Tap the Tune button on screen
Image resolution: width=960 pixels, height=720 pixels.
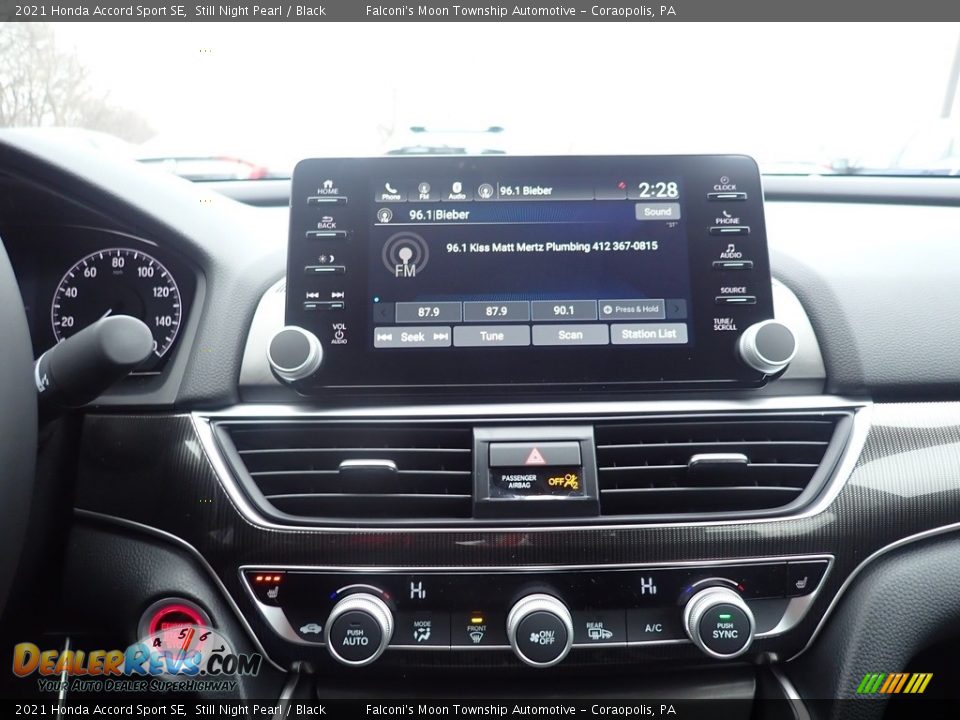pos(492,336)
